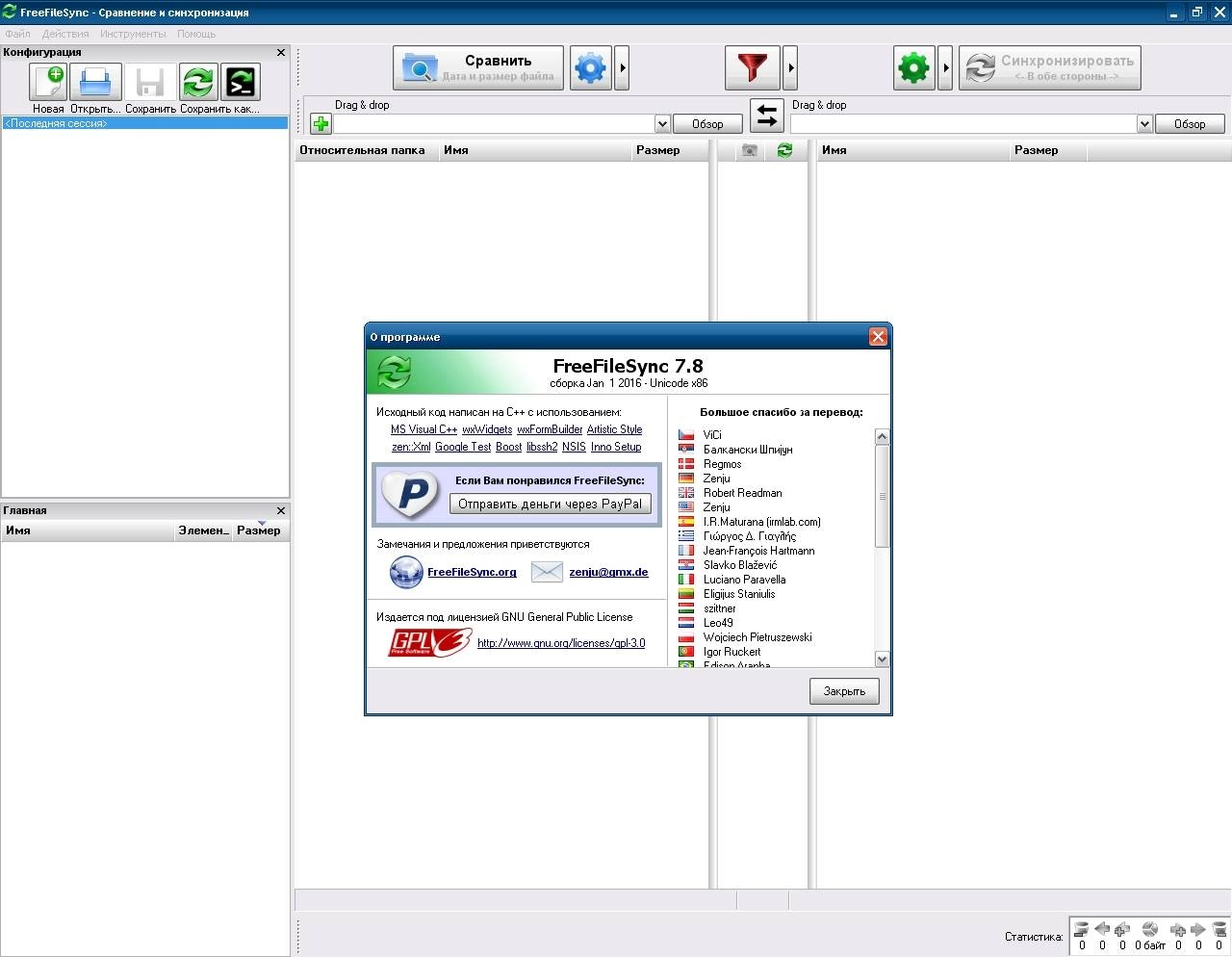Open the NSIS link

click(x=574, y=447)
